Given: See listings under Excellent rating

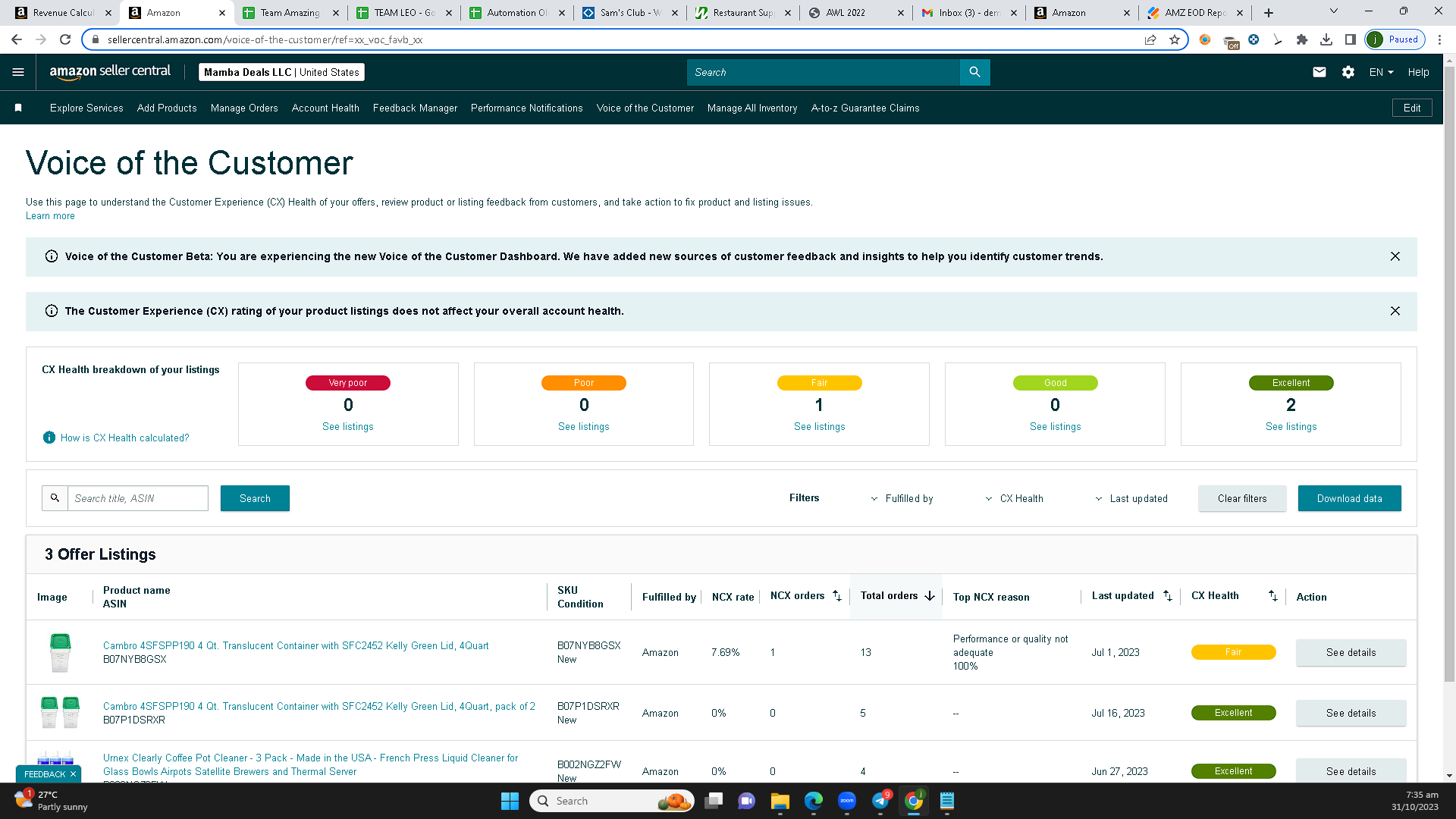Looking at the screenshot, I should [1291, 427].
